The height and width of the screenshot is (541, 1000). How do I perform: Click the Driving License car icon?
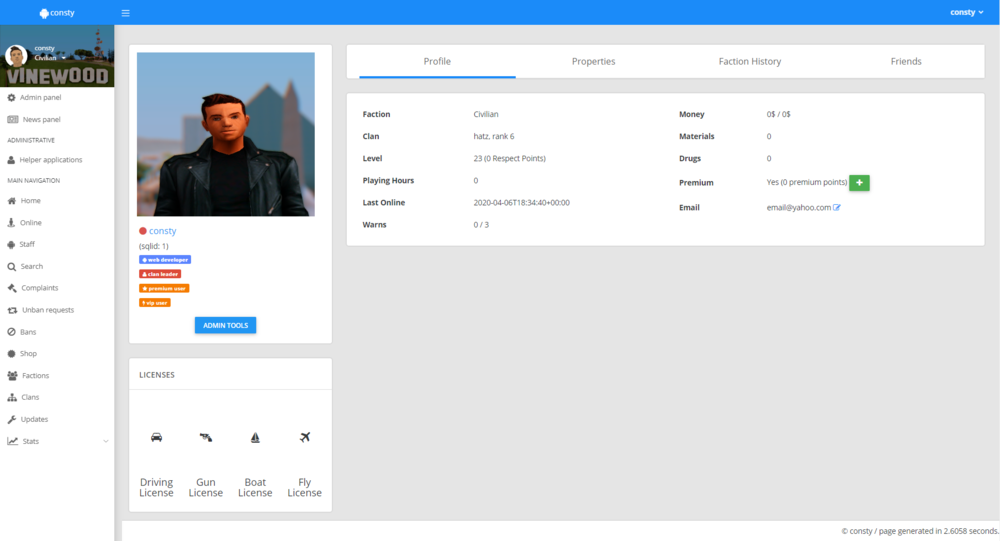click(156, 438)
